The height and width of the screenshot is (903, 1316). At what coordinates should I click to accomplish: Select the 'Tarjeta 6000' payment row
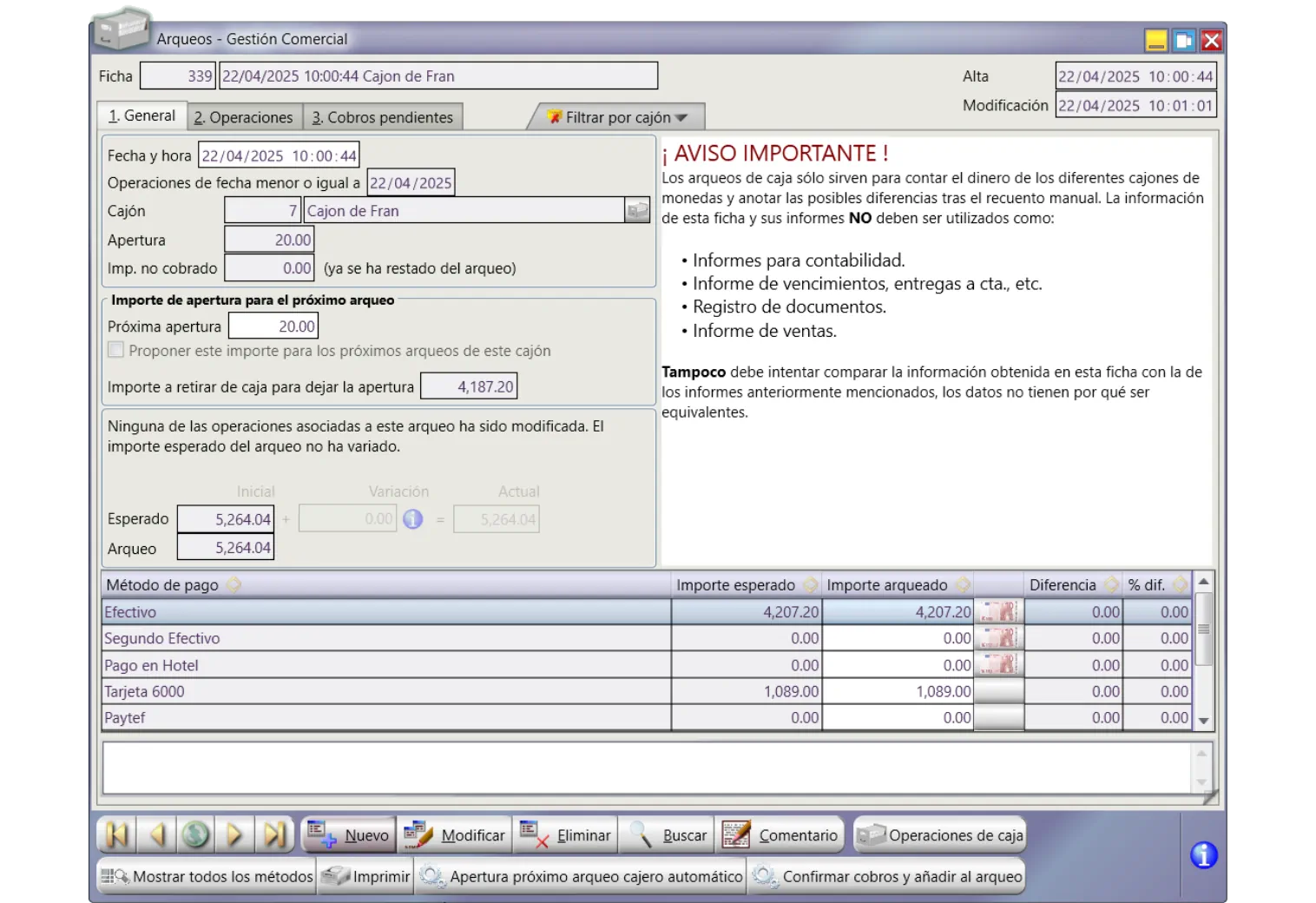pyautogui.click(x=385, y=692)
